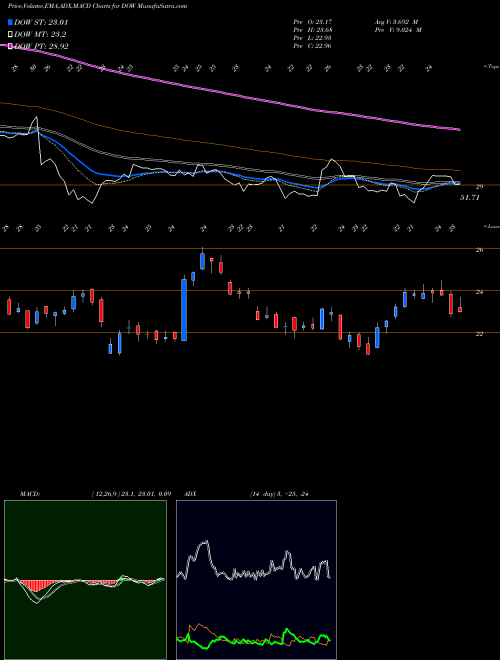This screenshot has width=500, height=660.
Task: Click the tallest blue candlestick in the price chart
Action: 184,309
